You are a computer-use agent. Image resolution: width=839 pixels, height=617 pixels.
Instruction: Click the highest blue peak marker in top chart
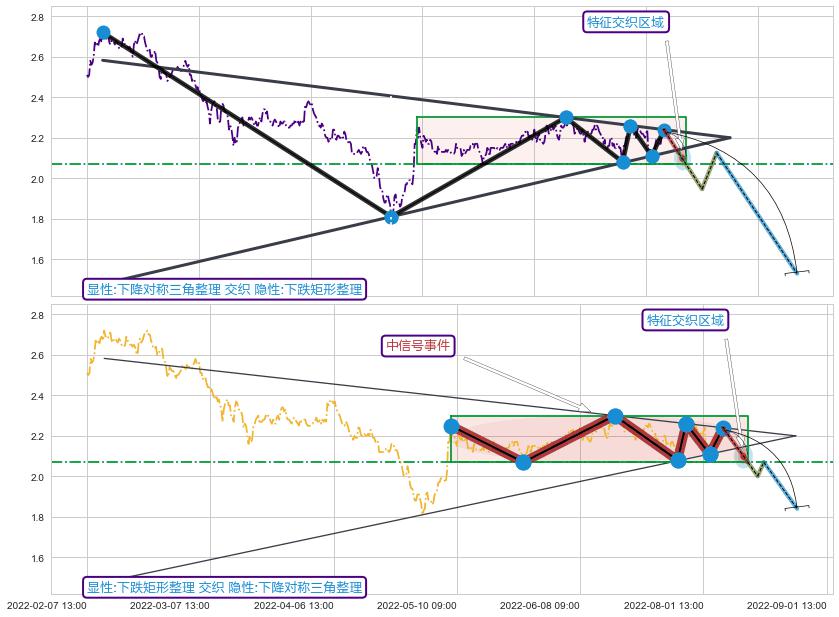pos(104,33)
